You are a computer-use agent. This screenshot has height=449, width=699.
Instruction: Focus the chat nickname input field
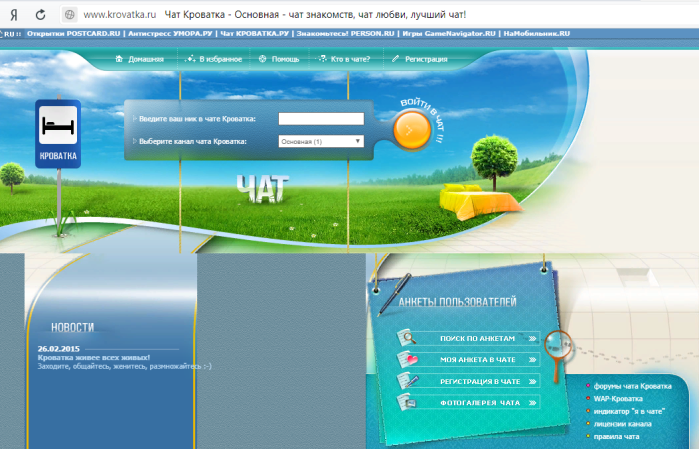click(321, 119)
